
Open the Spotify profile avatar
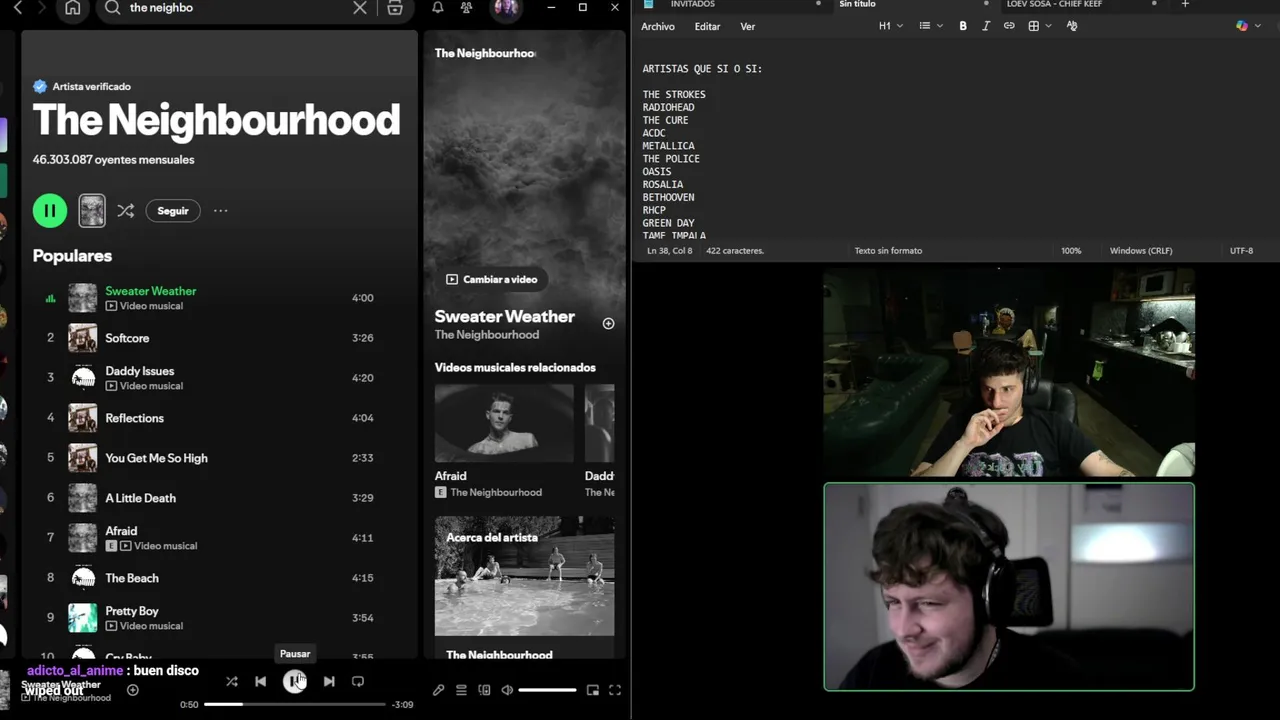[506, 8]
